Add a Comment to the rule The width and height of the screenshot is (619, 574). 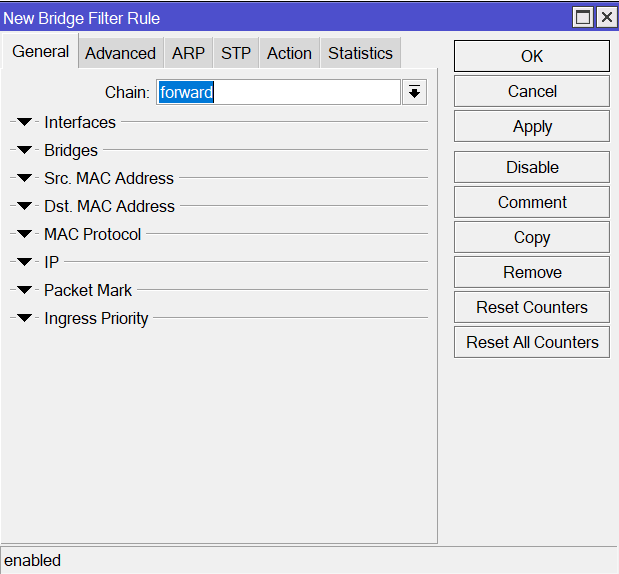coord(532,202)
